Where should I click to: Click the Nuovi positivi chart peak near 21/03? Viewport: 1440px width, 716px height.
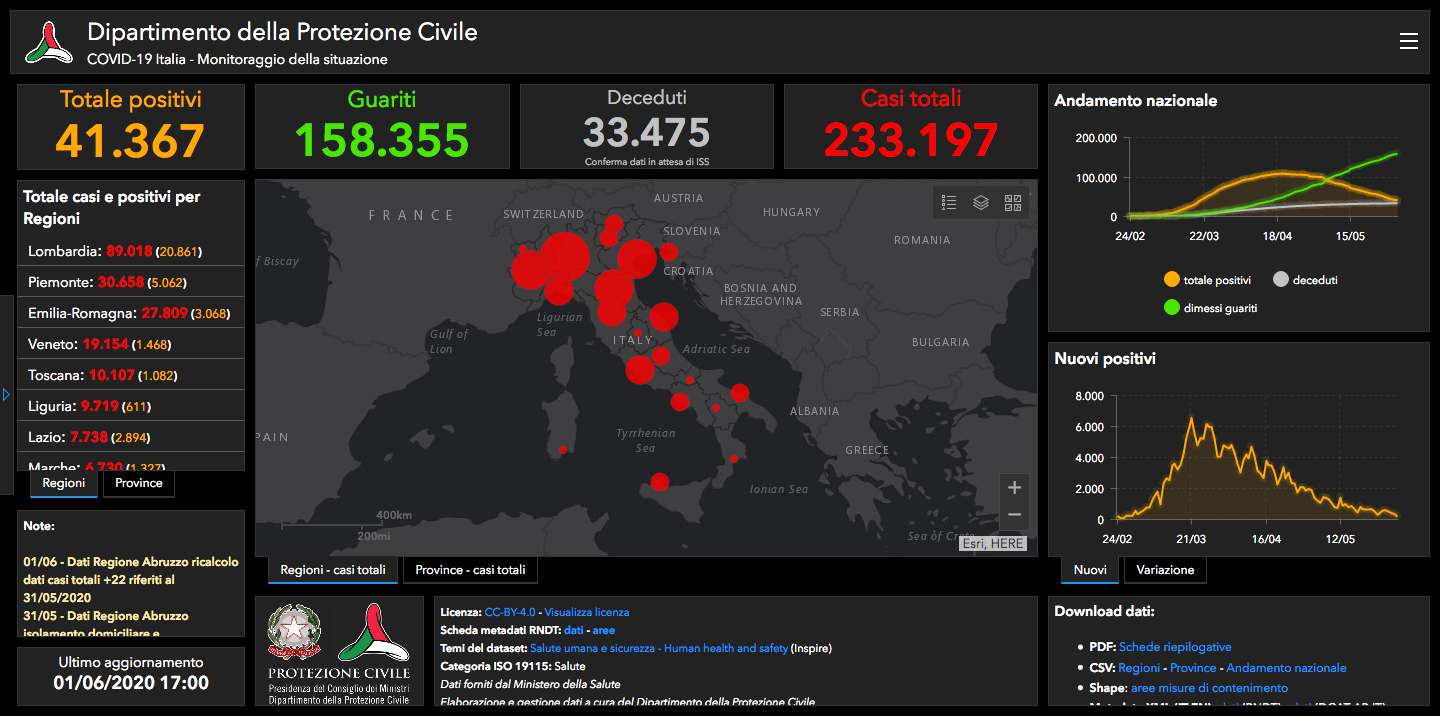click(x=1191, y=418)
